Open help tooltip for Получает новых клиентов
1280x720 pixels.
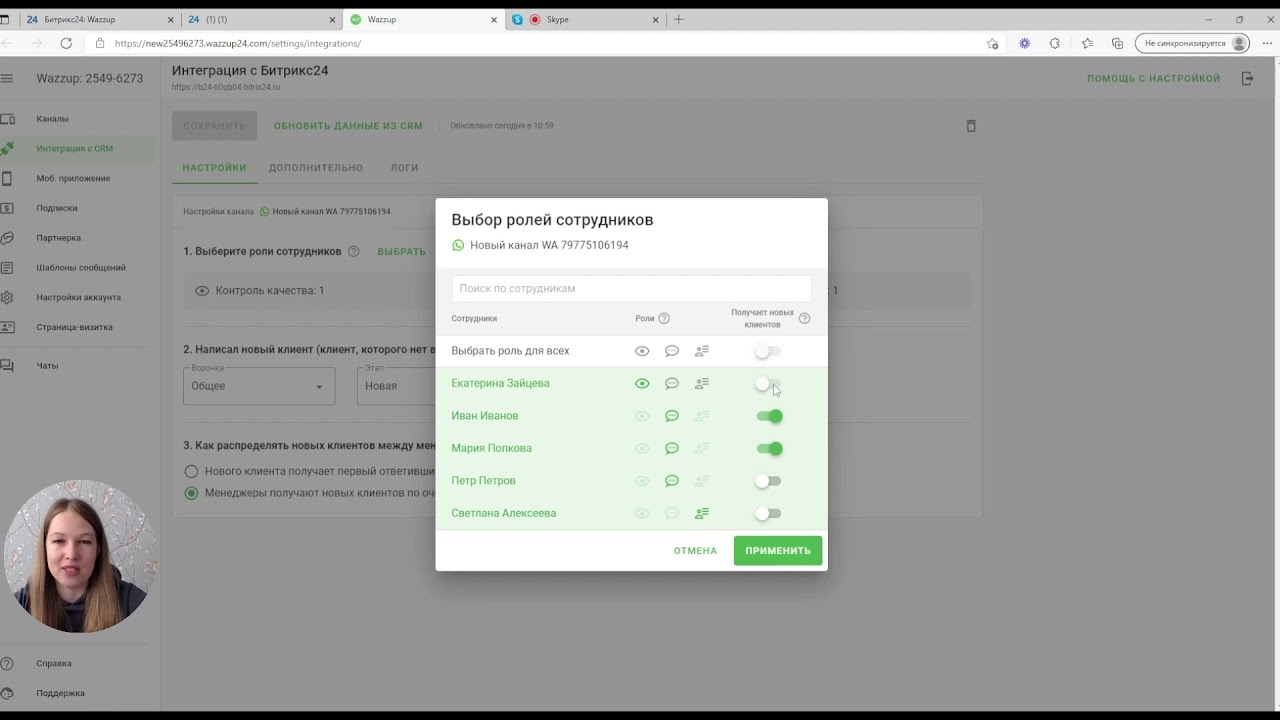tap(804, 319)
